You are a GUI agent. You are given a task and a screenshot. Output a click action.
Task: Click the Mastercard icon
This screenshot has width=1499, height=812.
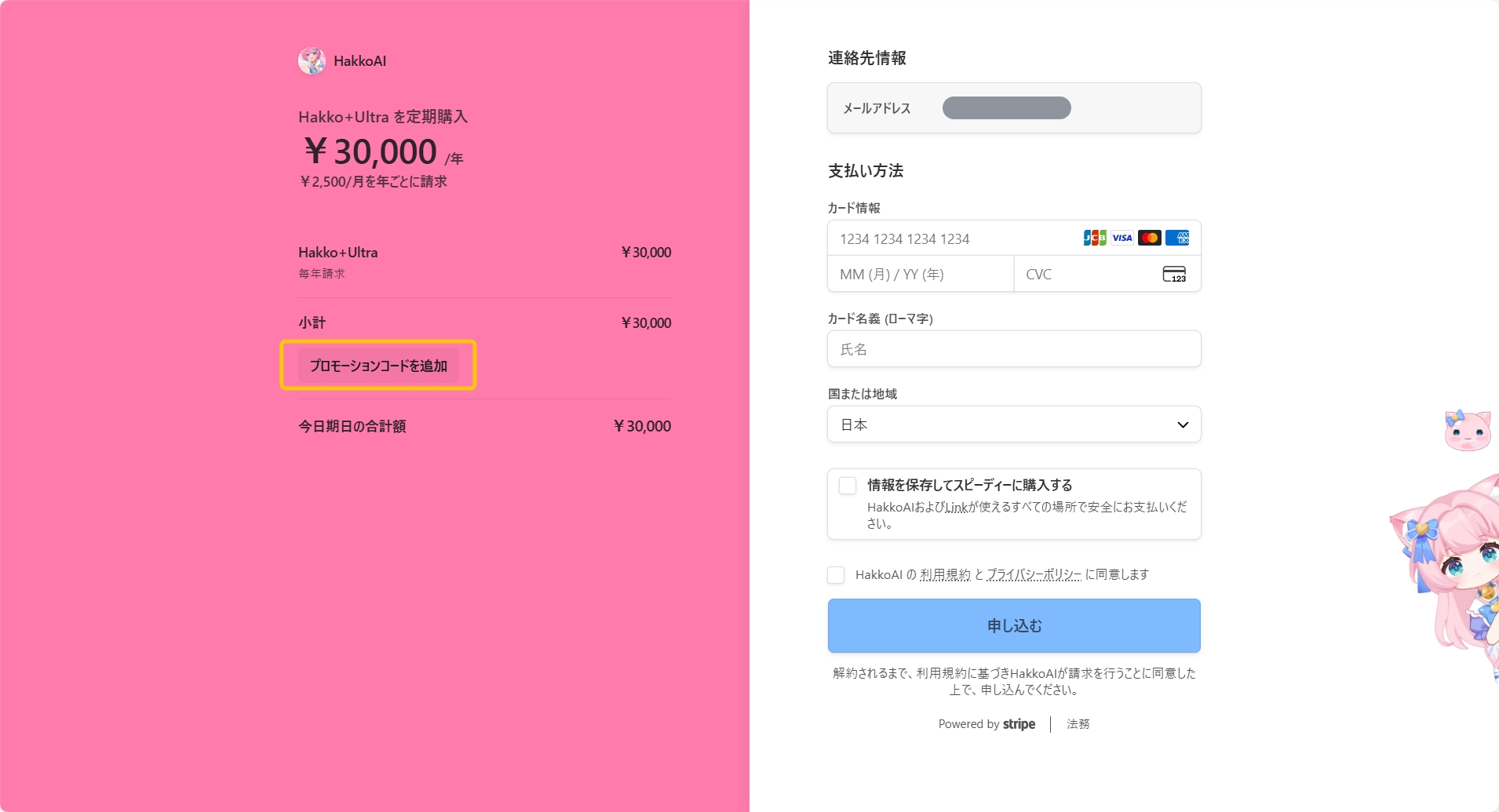pyautogui.click(x=1150, y=238)
